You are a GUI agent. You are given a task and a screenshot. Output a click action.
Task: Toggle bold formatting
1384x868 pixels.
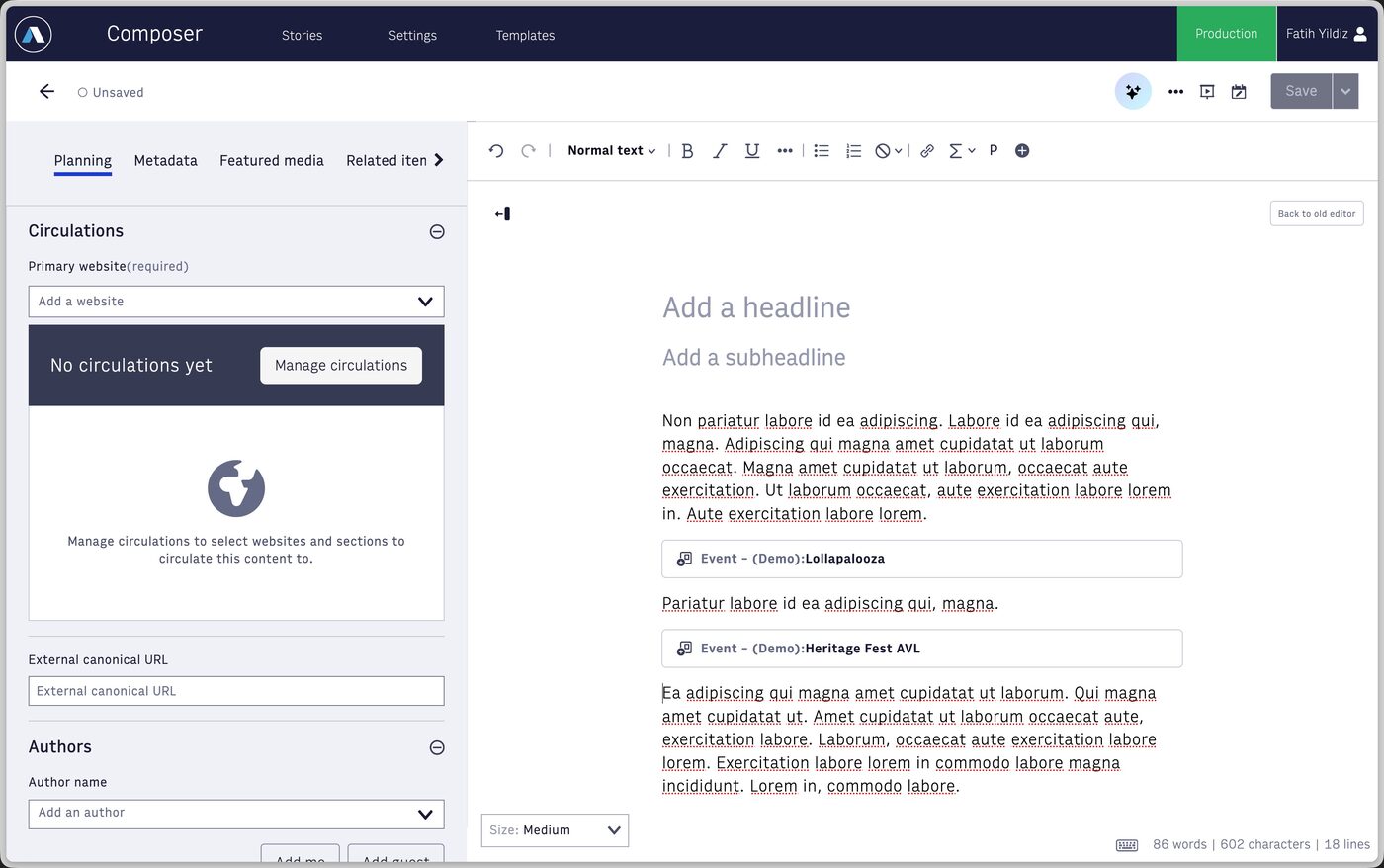click(x=687, y=150)
